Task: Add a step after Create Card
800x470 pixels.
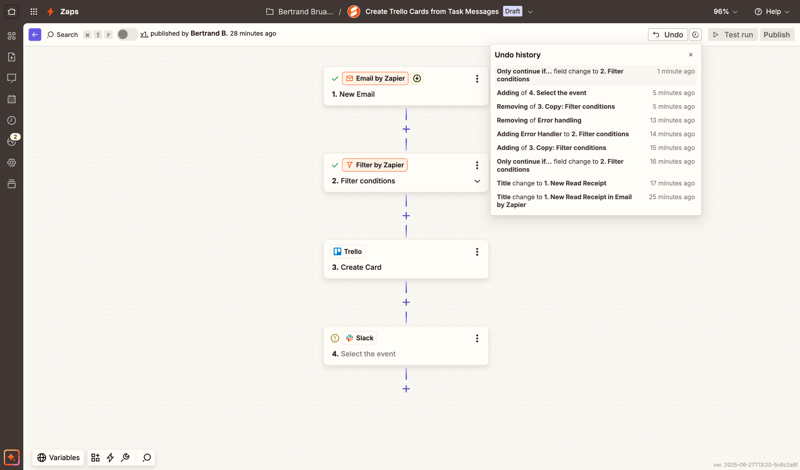Action: pyautogui.click(x=406, y=302)
